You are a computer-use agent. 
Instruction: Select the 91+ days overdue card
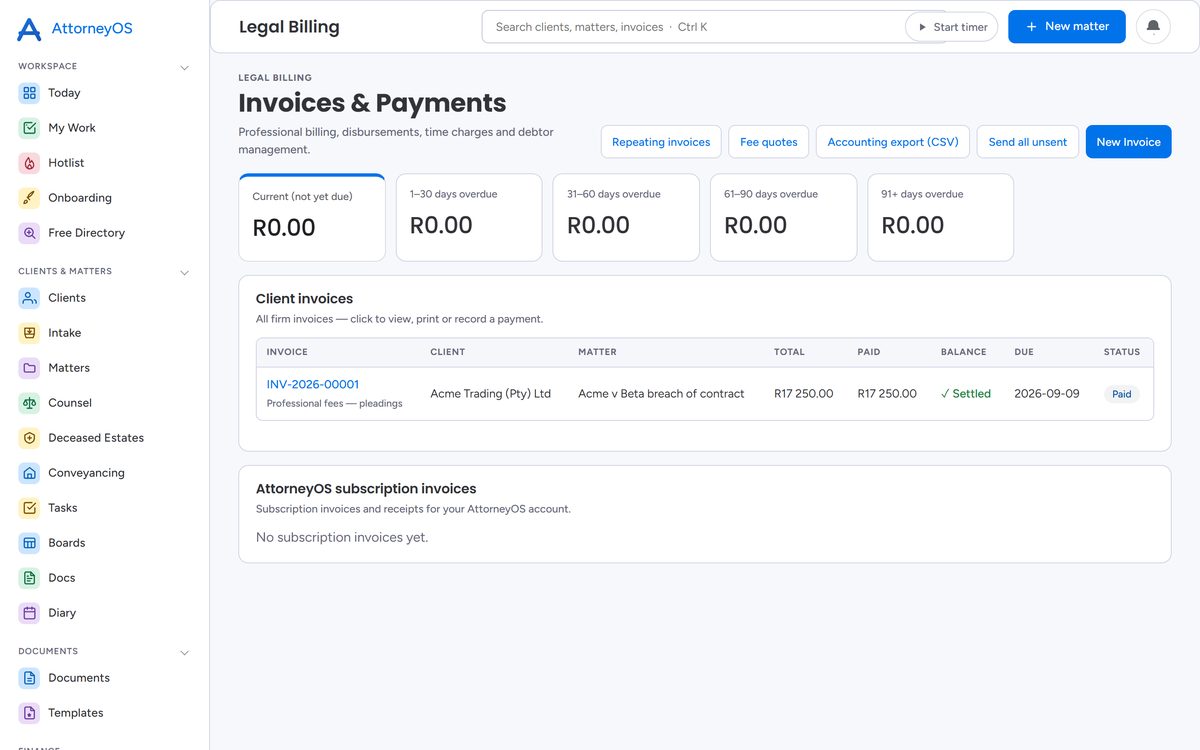point(940,217)
